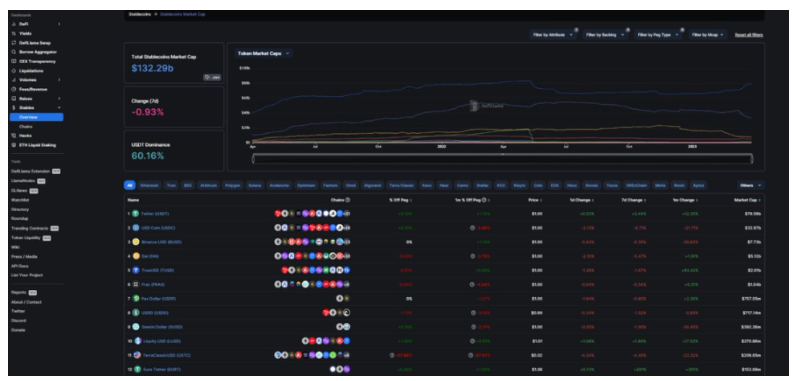
Task: Open the Filter by Mcap dropdown
Action: 708,35
